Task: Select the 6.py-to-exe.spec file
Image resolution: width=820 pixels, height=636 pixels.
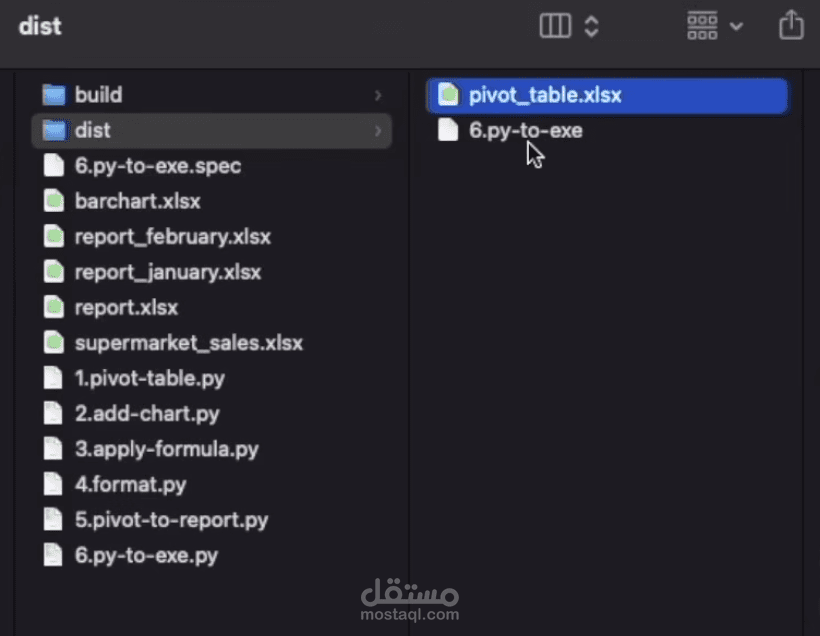Action: point(157,166)
